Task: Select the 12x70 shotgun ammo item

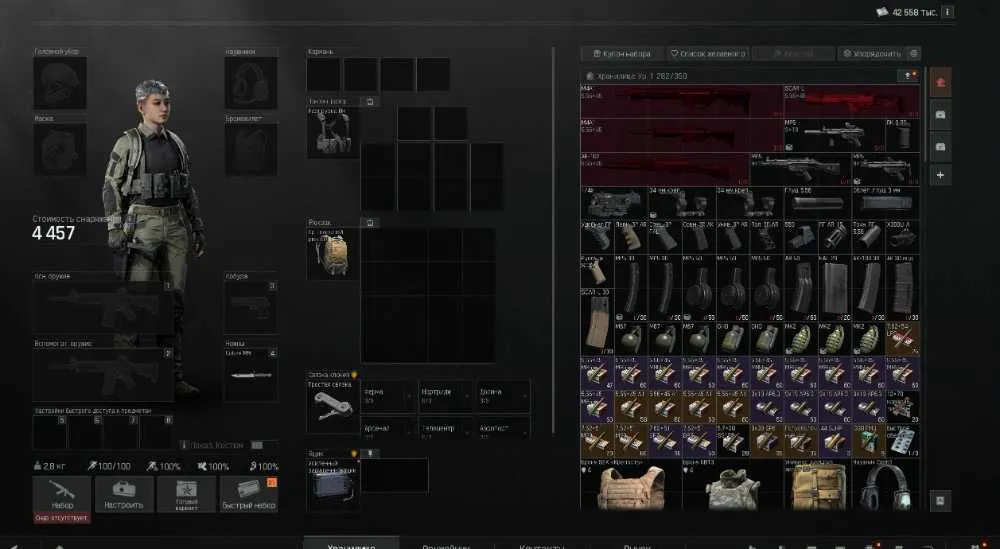Action: (902, 406)
